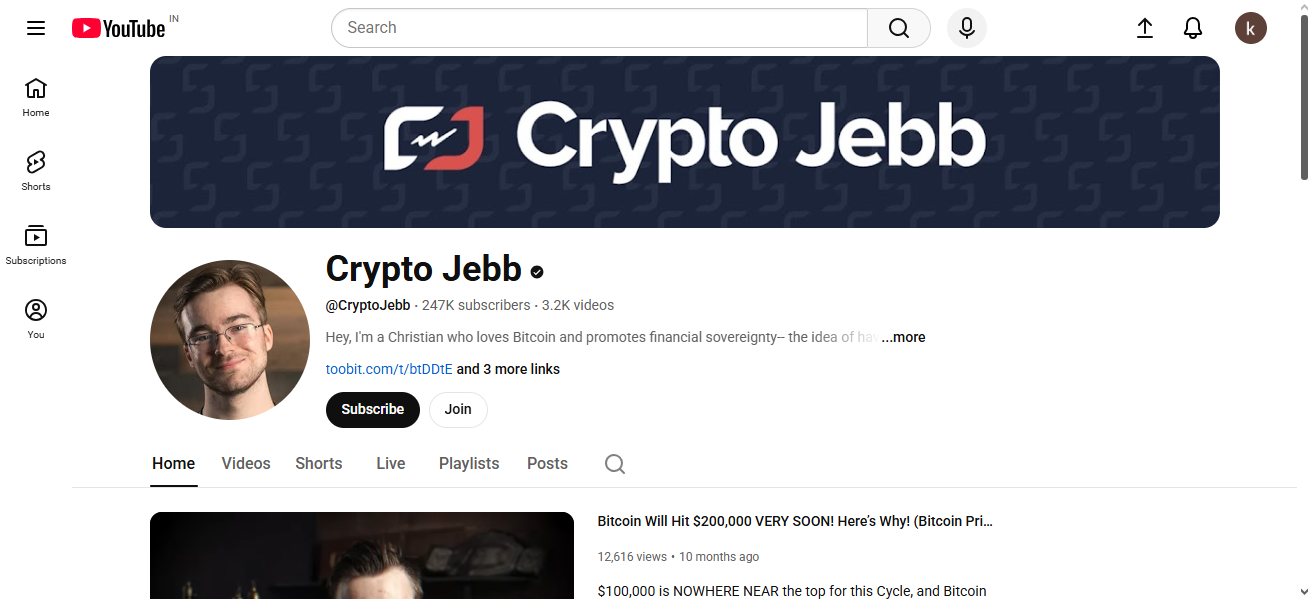The height and width of the screenshot is (599, 1312).
Task: Select the Posts tab
Action: [x=547, y=464]
